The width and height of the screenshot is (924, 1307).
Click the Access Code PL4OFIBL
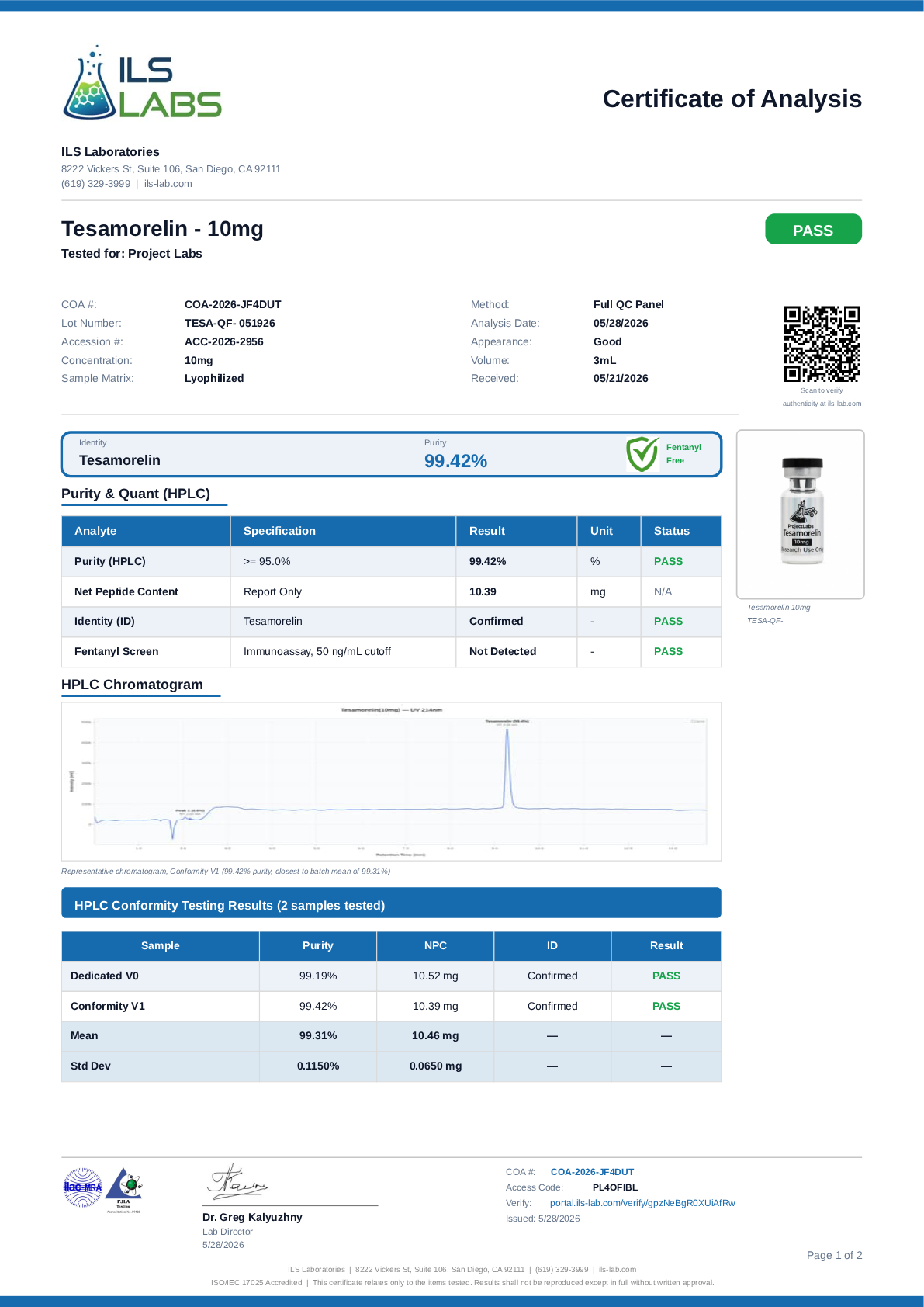pyautogui.click(x=615, y=1187)
